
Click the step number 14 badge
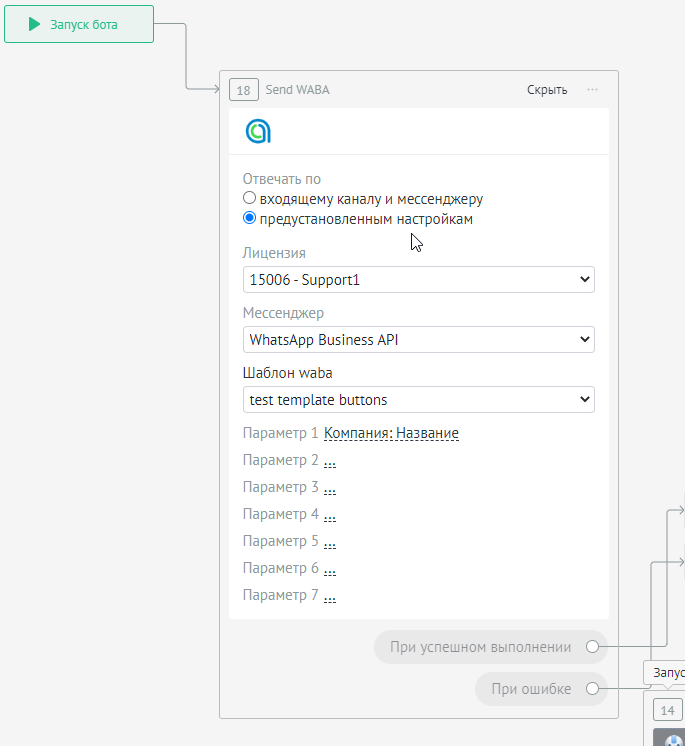coord(667,710)
